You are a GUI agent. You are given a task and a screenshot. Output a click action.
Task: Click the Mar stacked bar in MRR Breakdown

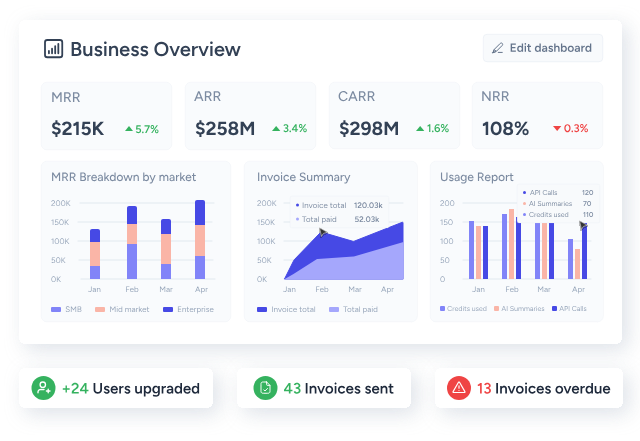click(166, 249)
